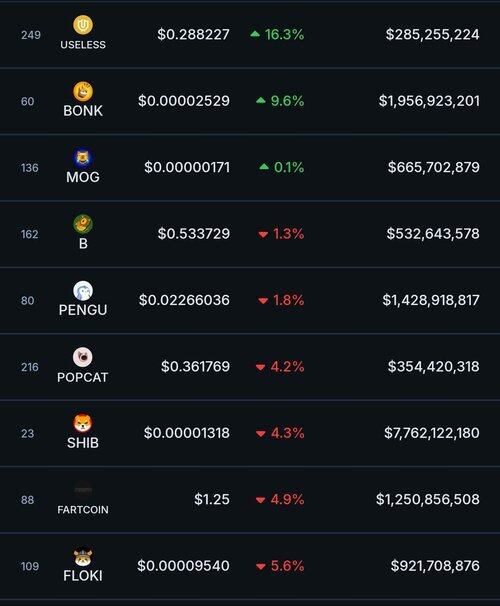
Task: Click the B coin green logo
Action: [x=83, y=224]
